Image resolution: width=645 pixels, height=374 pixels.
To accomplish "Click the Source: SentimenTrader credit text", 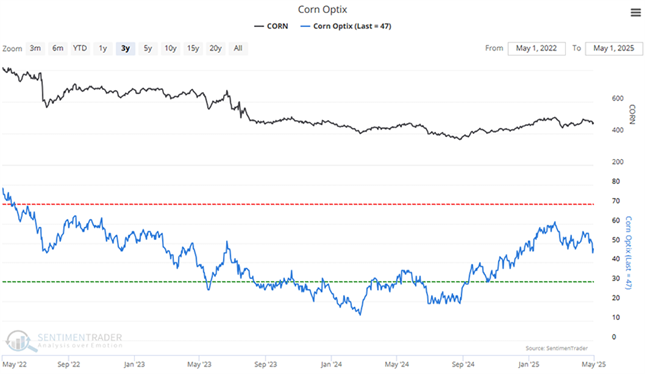I will tap(557, 348).
